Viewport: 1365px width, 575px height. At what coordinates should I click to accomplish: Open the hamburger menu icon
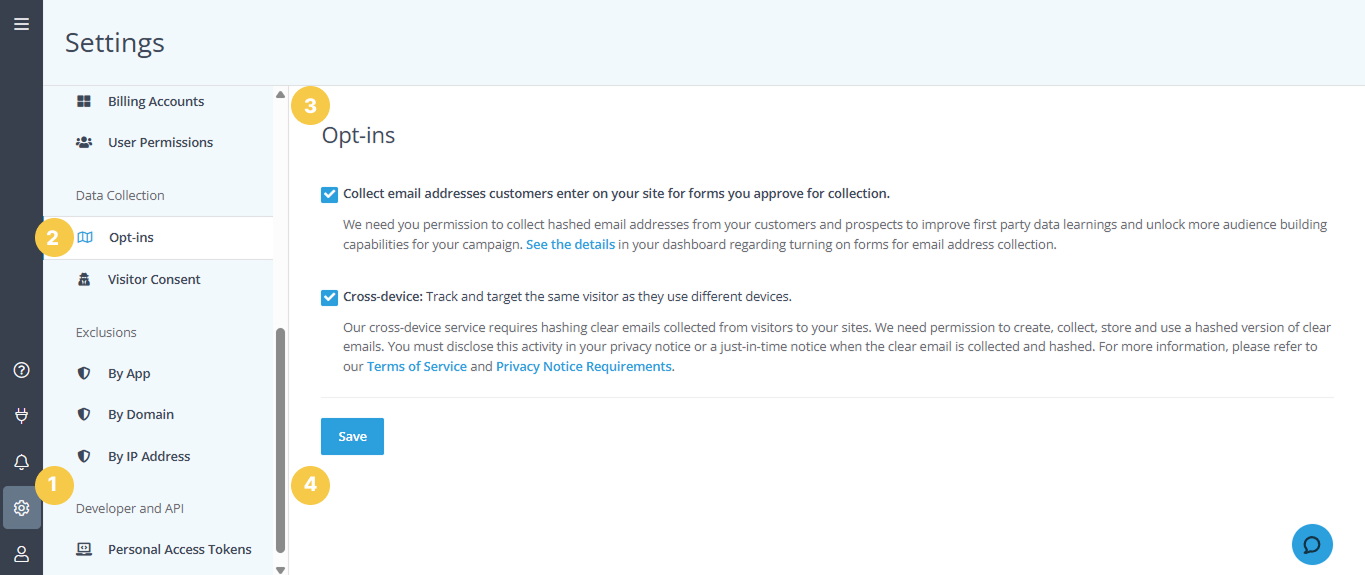(21, 24)
